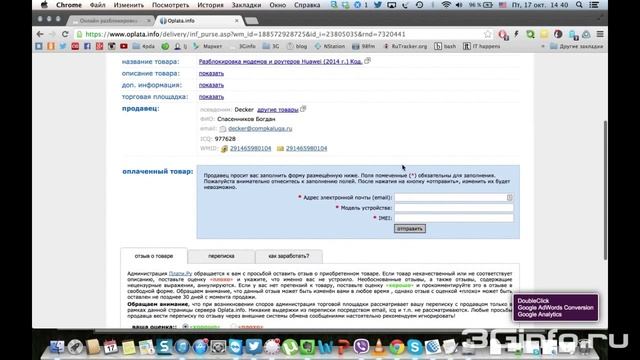Click the email address input field
This screenshot has width=640, height=360.
[x=453, y=198]
